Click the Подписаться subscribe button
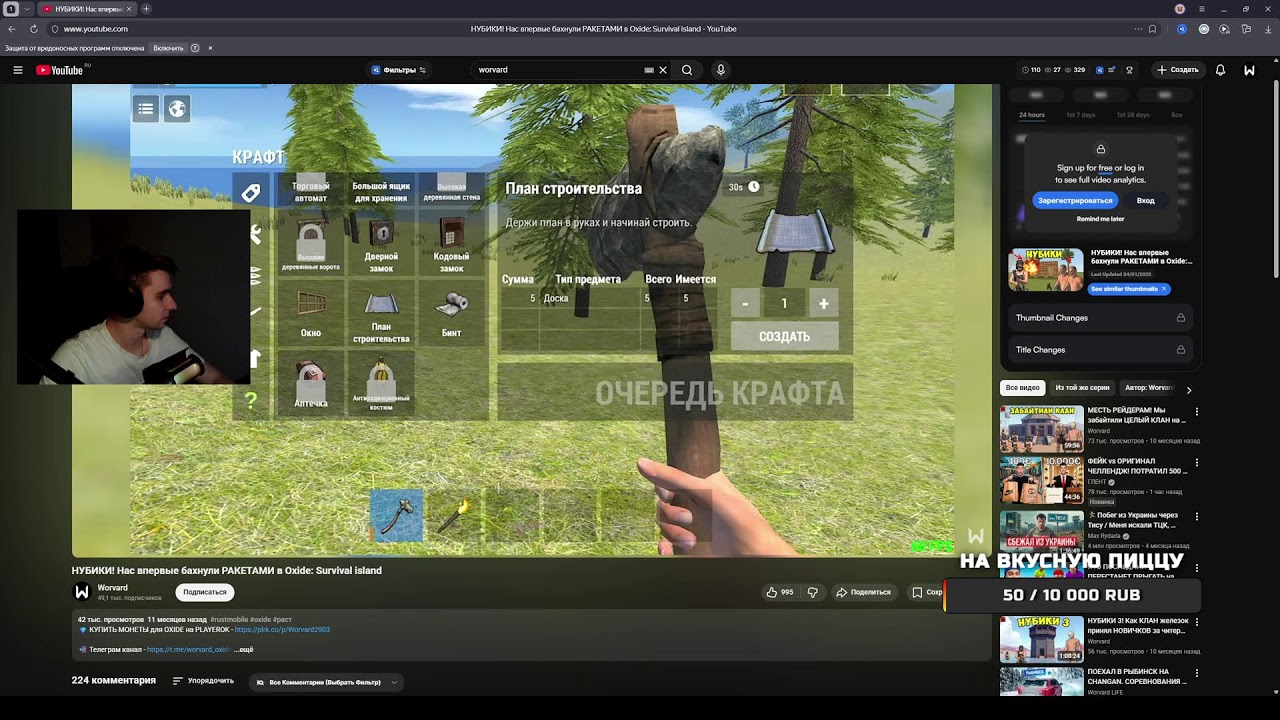The width and height of the screenshot is (1280, 720). coord(205,592)
